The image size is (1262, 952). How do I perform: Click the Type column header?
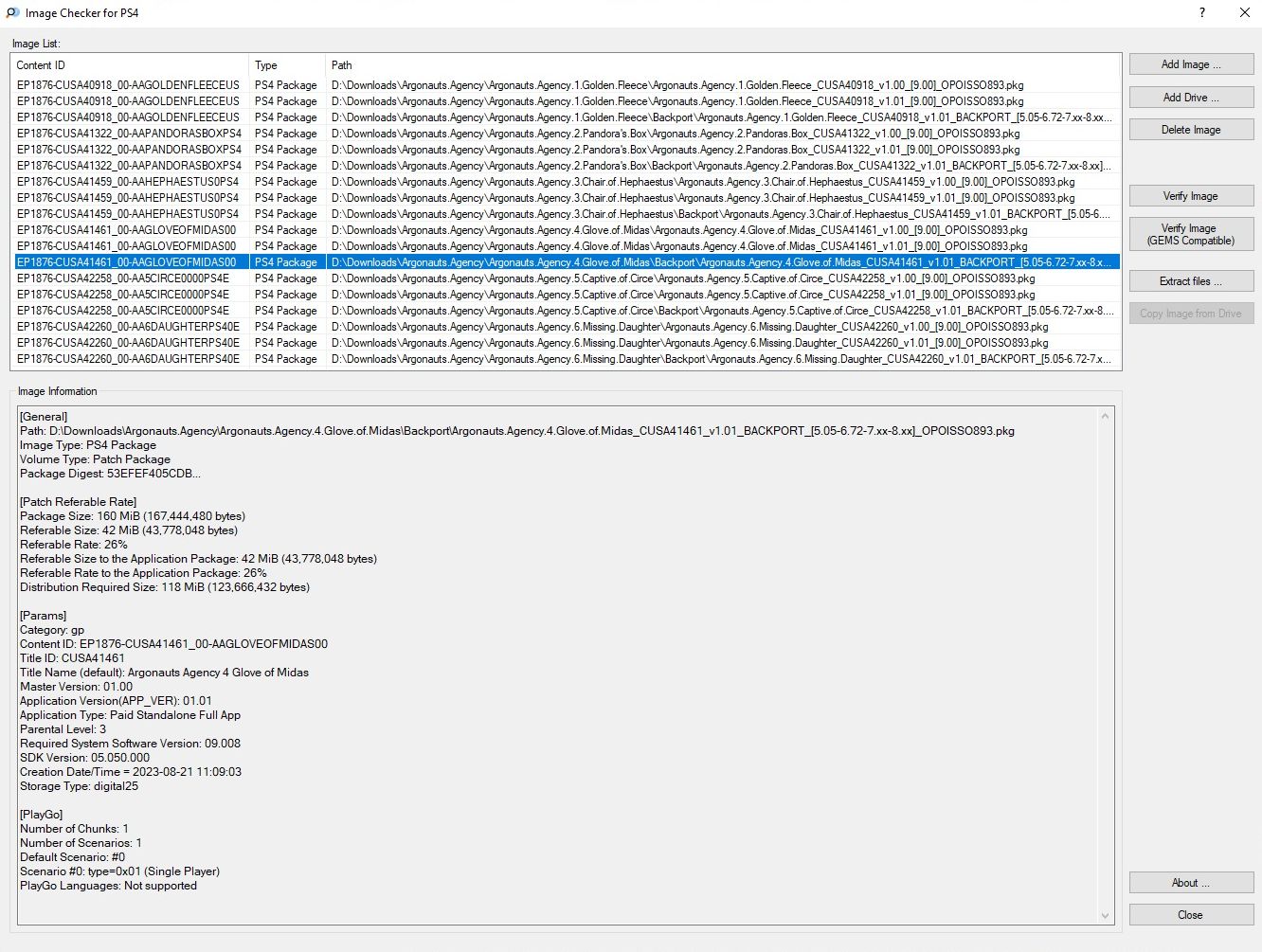click(287, 65)
